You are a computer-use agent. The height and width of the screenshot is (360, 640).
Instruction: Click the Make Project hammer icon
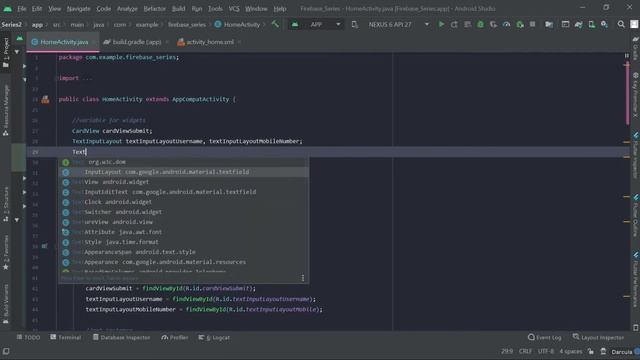coord(276,24)
